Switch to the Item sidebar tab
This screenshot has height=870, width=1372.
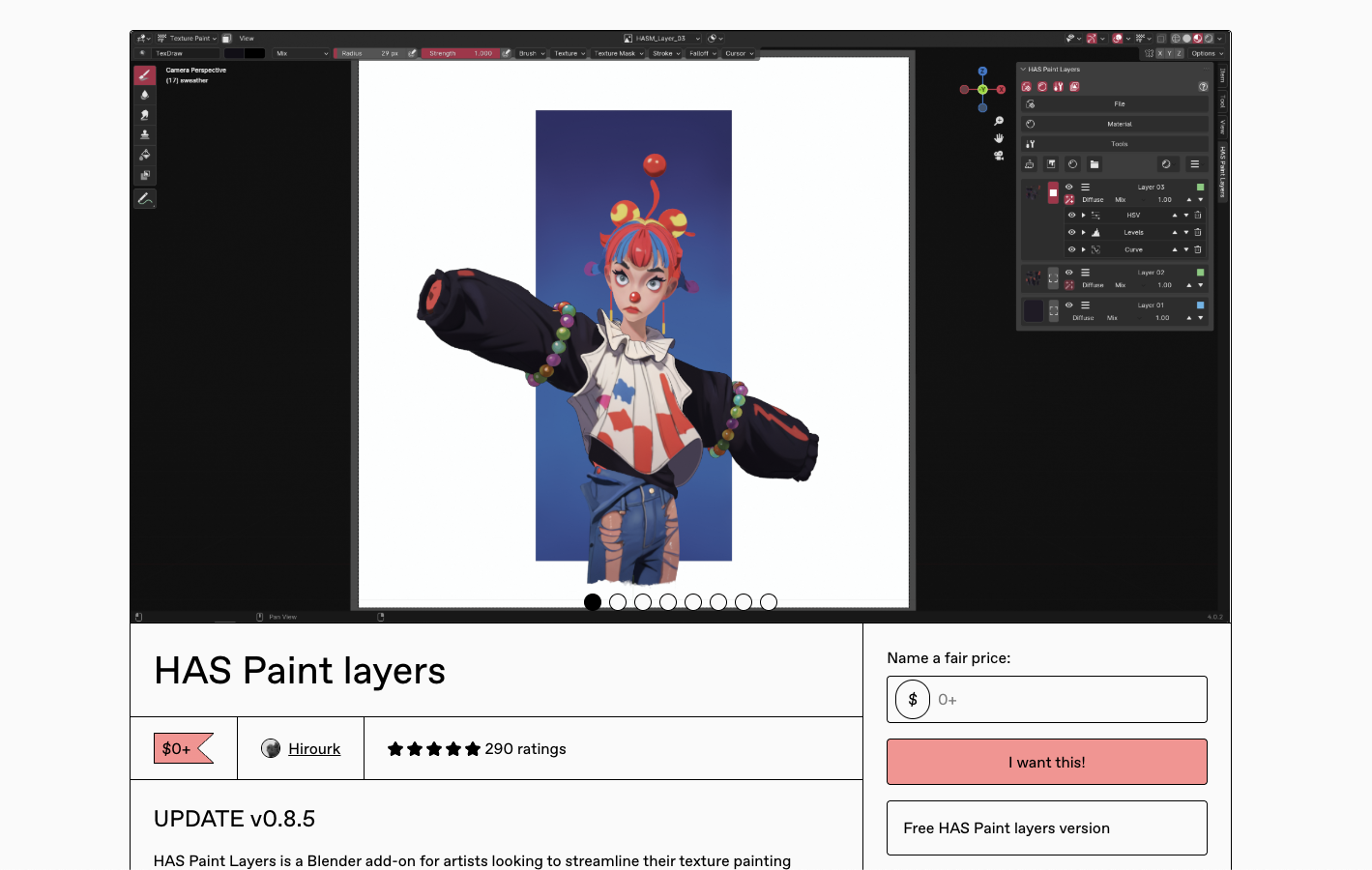(1222, 75)
